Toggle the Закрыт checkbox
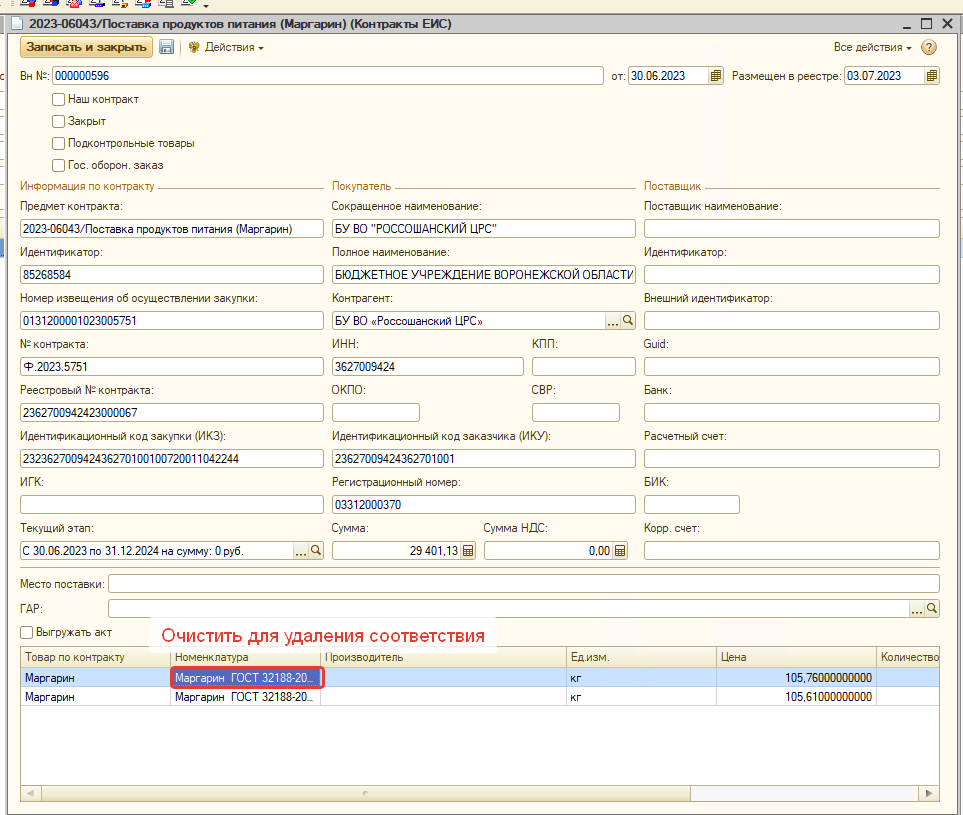The height and width of the screenshot is (815, 963). pos(58,122)
